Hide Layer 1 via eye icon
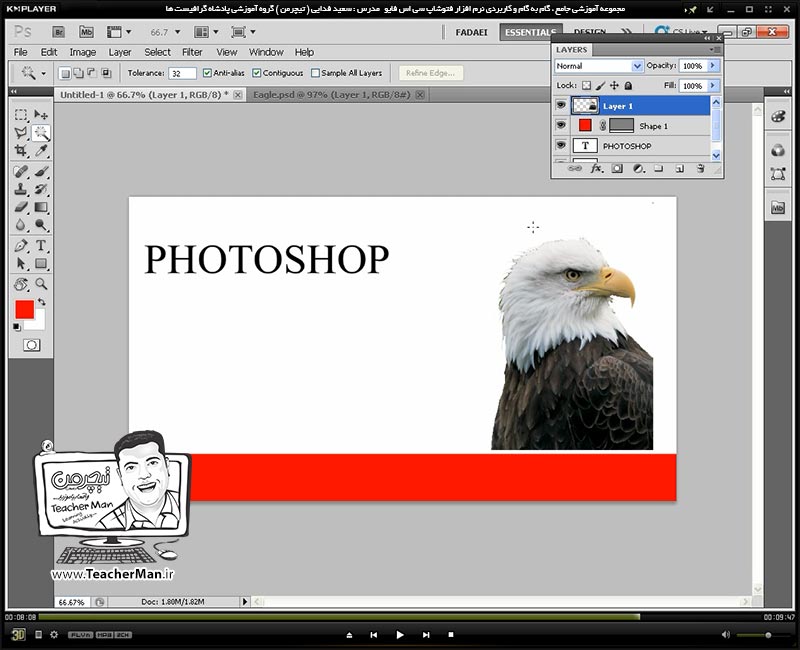 pyautogui.click(x=561, y=106)
